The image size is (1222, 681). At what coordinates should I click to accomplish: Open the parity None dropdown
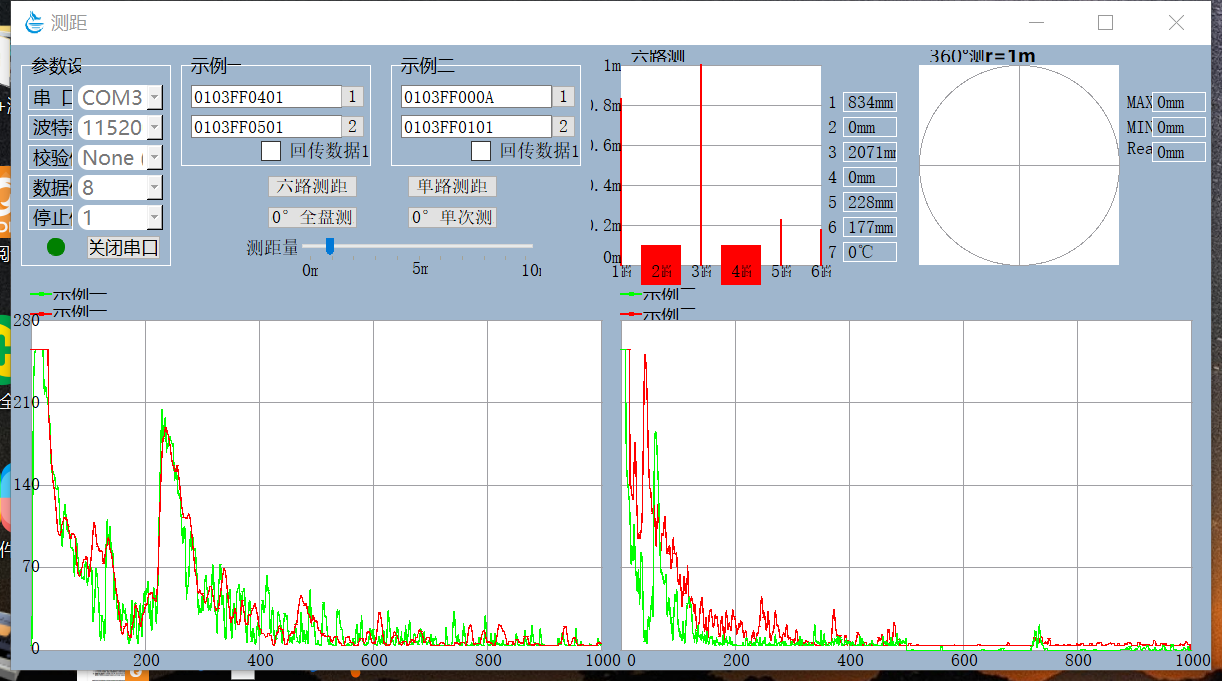154,158
